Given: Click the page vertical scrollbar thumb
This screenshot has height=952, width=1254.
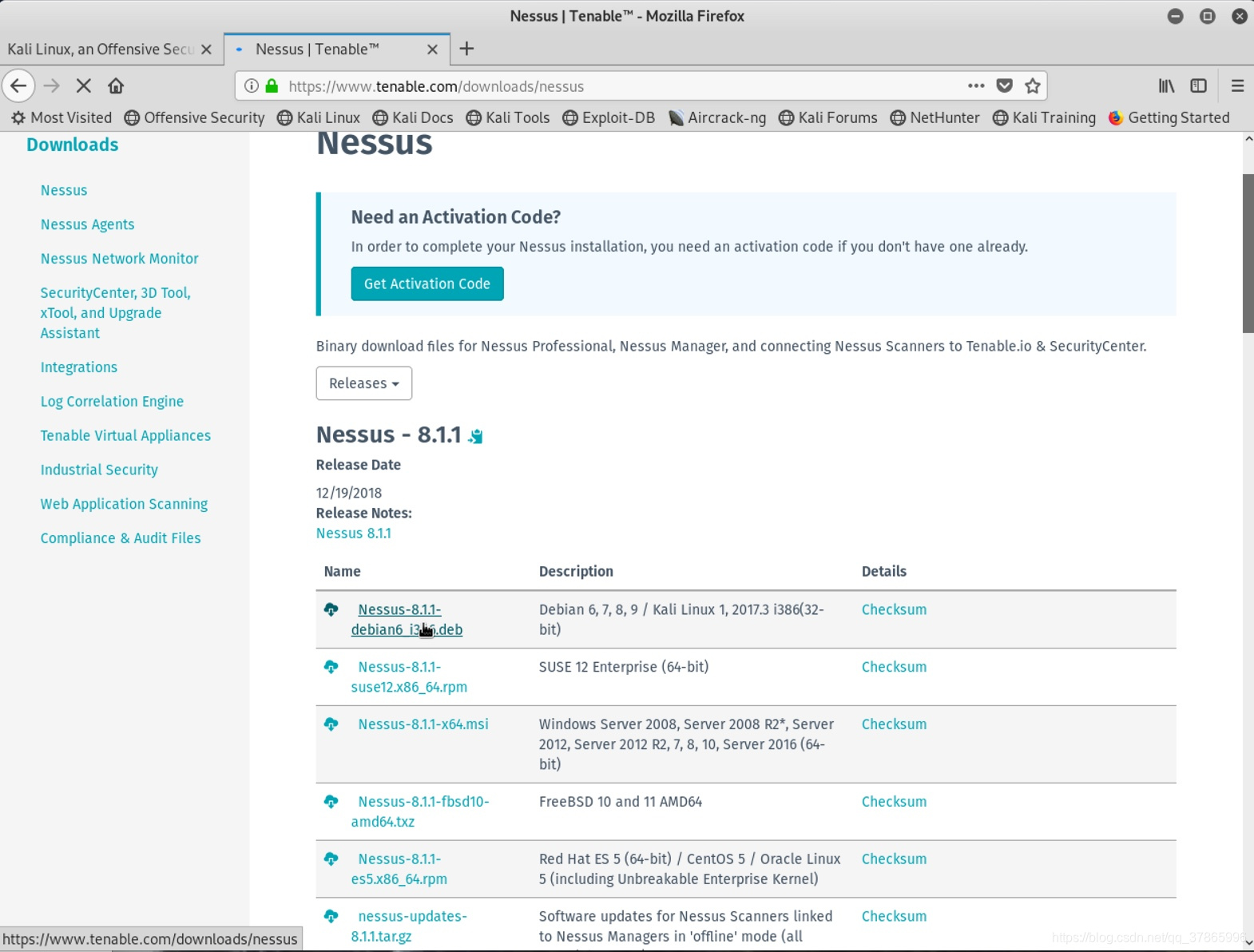Looking at the screenshot, I should 1248,253.
